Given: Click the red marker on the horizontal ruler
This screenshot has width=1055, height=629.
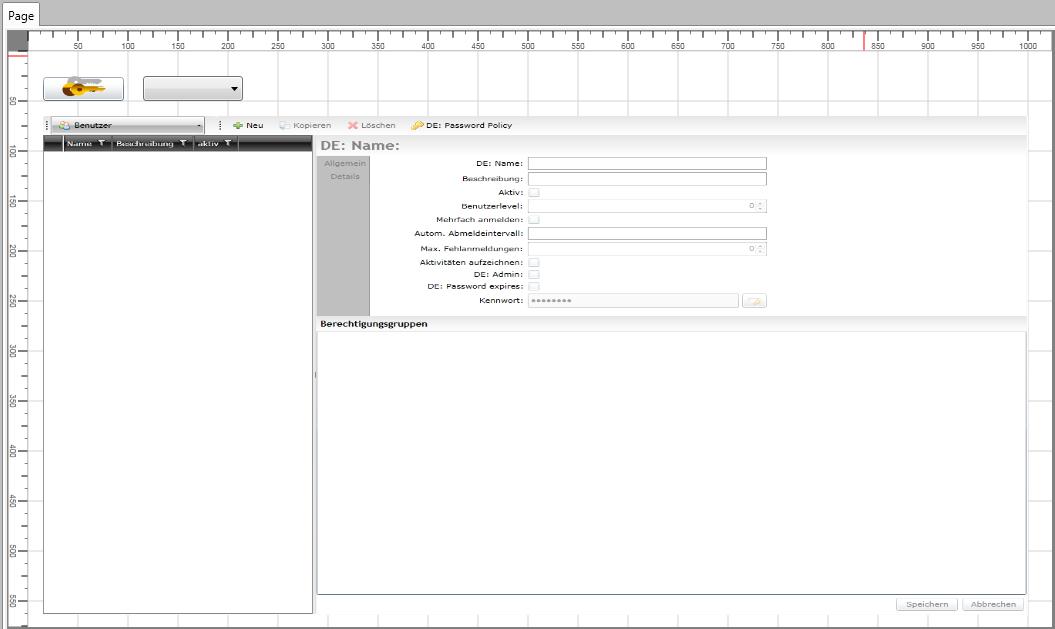Looking at the screenshot, I should [x=864, y=41].
